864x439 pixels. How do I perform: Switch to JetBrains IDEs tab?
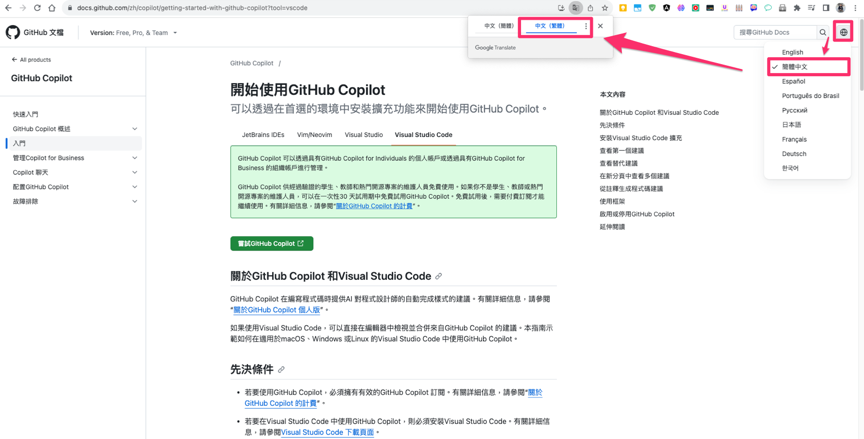click(x=263, y=134)
